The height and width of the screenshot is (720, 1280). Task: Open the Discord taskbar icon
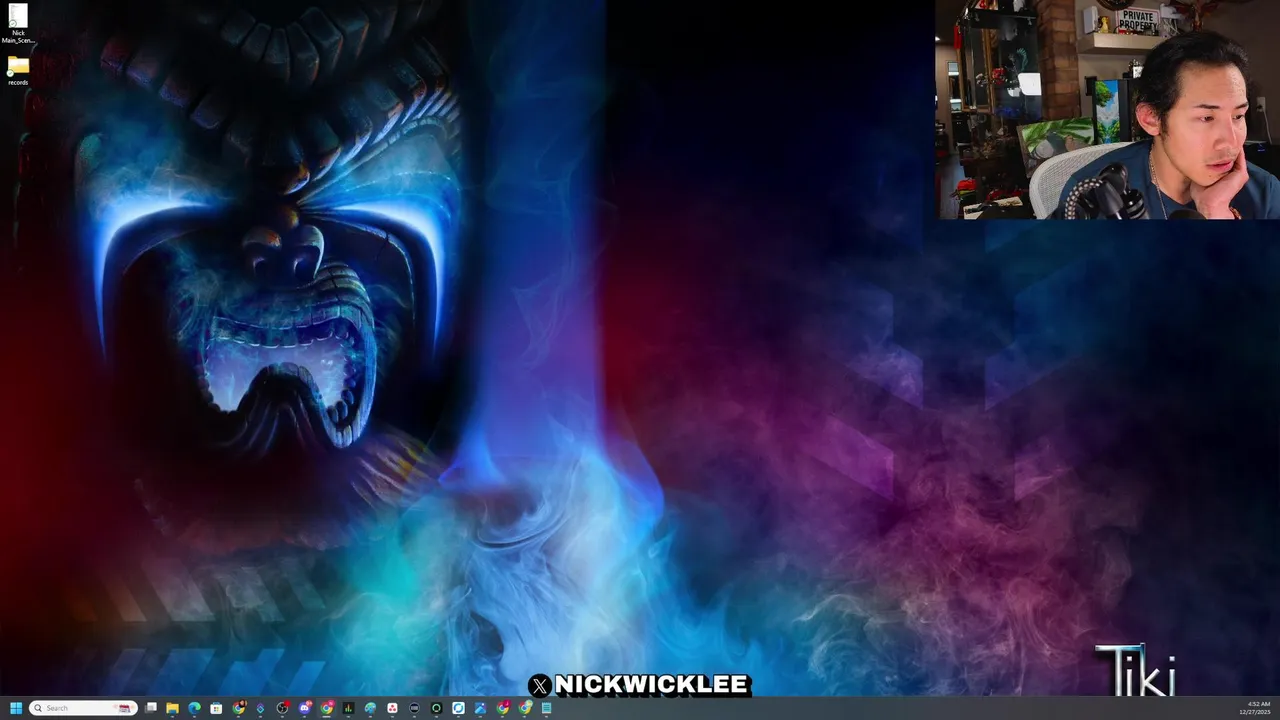(304, 708)
